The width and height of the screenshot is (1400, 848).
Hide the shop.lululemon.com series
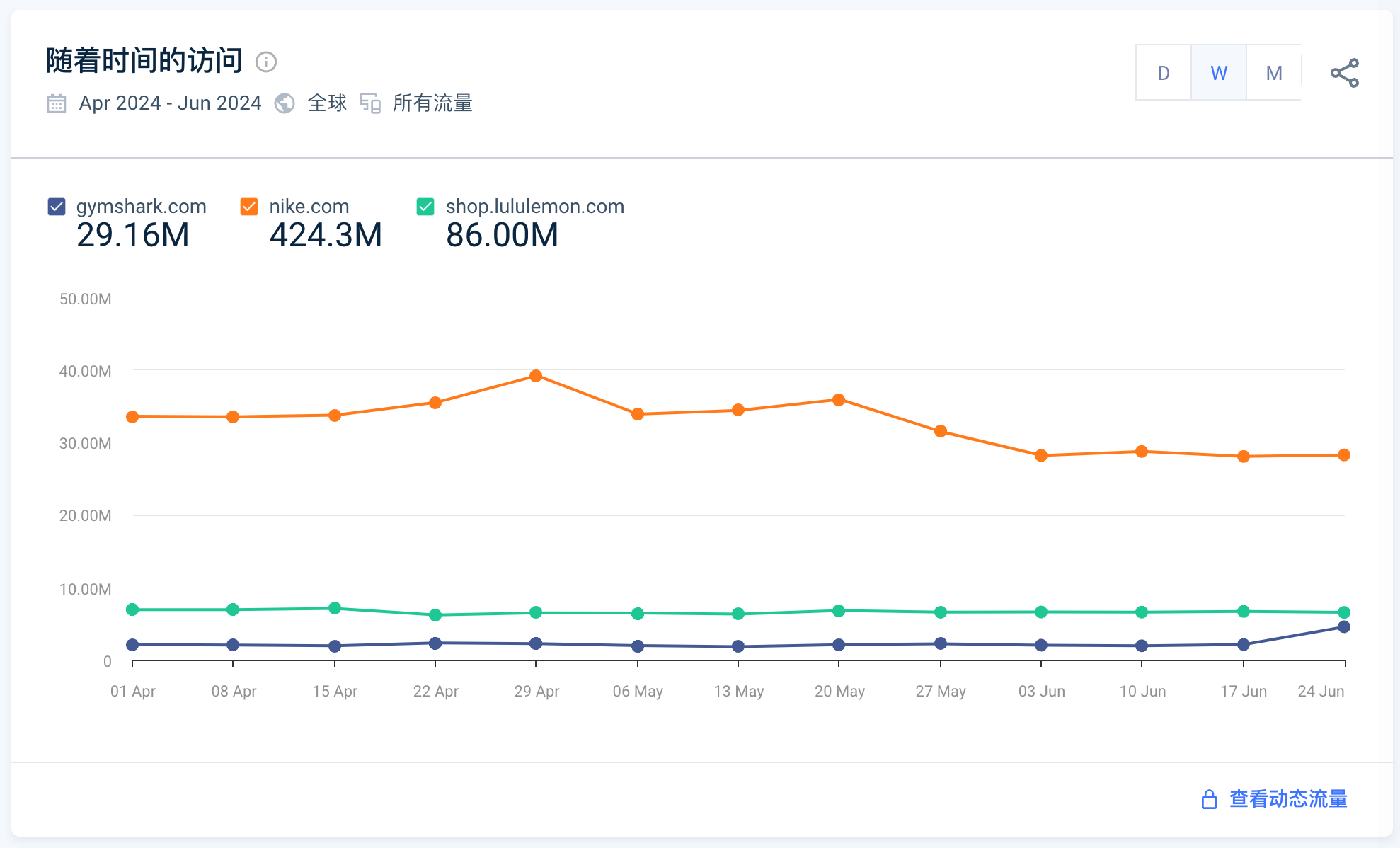click(x=425, y=207)
